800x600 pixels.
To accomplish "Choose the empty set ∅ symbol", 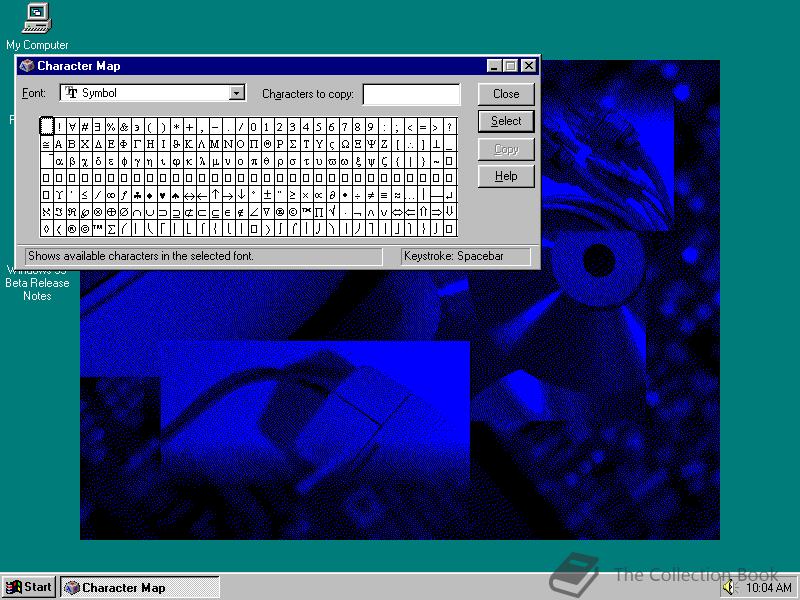I will (124, 211).
